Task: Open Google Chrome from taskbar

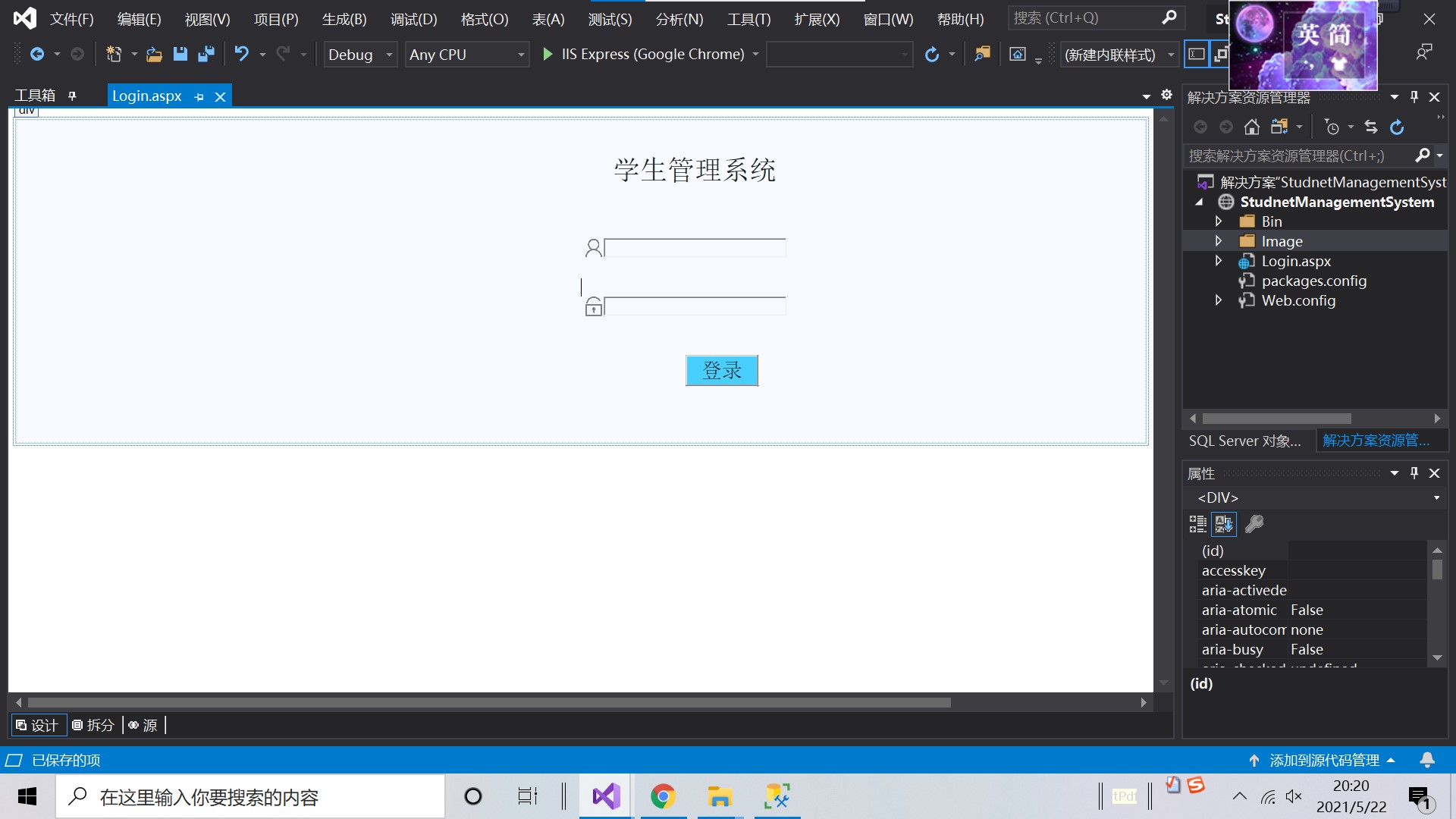Action: 663,796
